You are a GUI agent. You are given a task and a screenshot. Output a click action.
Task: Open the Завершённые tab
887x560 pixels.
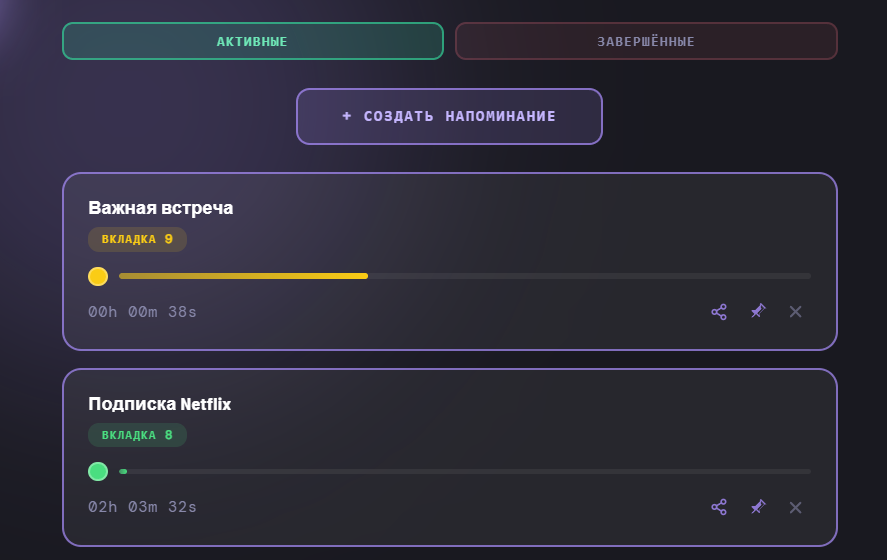[646, 42]
